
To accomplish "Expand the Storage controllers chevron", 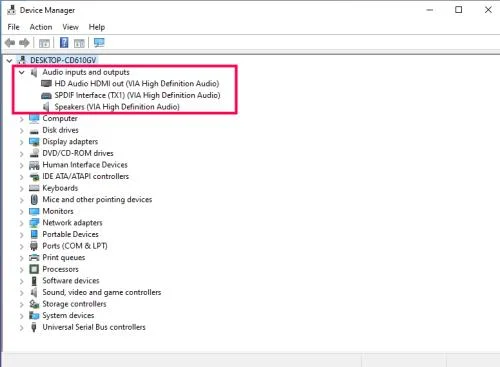I will [22, 304].
